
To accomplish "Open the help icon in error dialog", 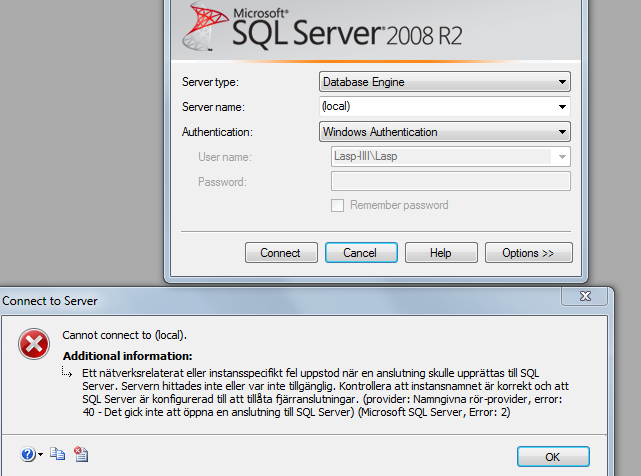I will coord(28,454).
